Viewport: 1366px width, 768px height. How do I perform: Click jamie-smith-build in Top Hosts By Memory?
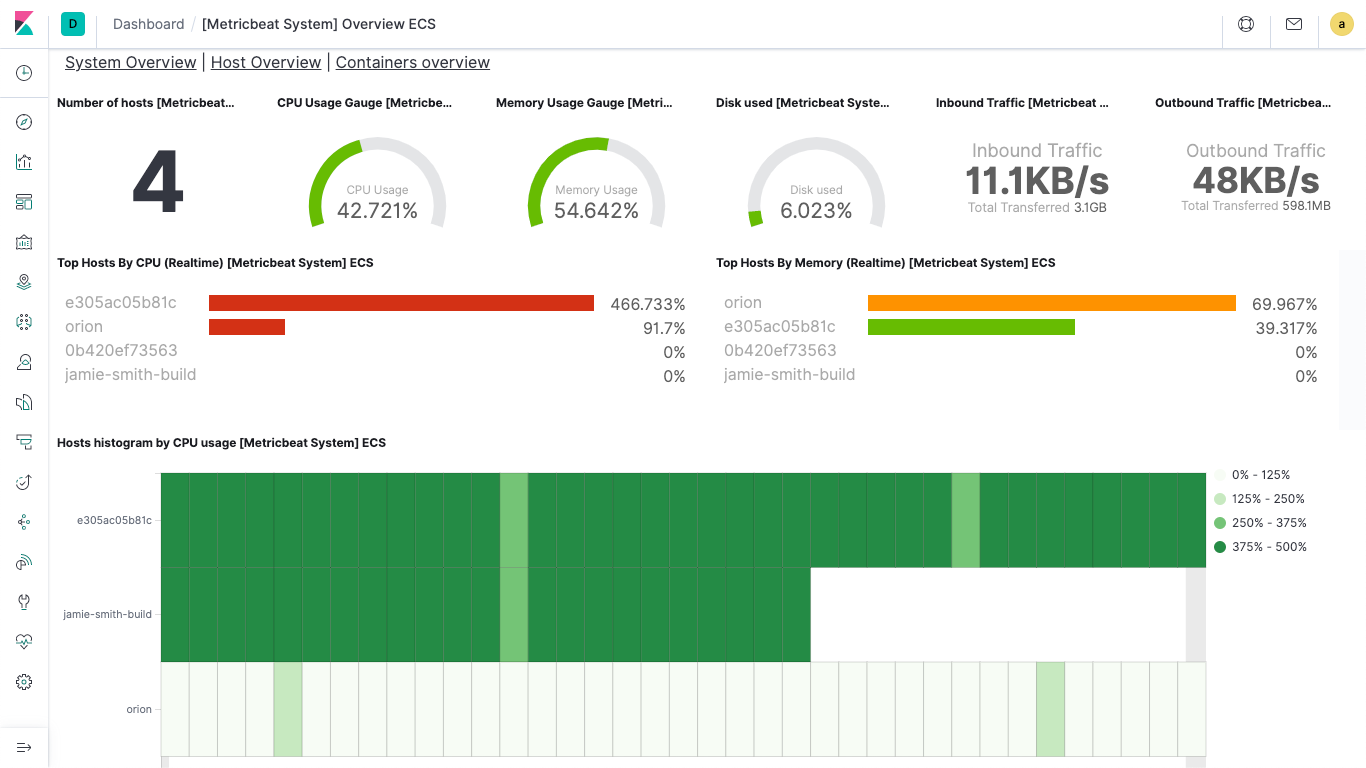point(790,374)
